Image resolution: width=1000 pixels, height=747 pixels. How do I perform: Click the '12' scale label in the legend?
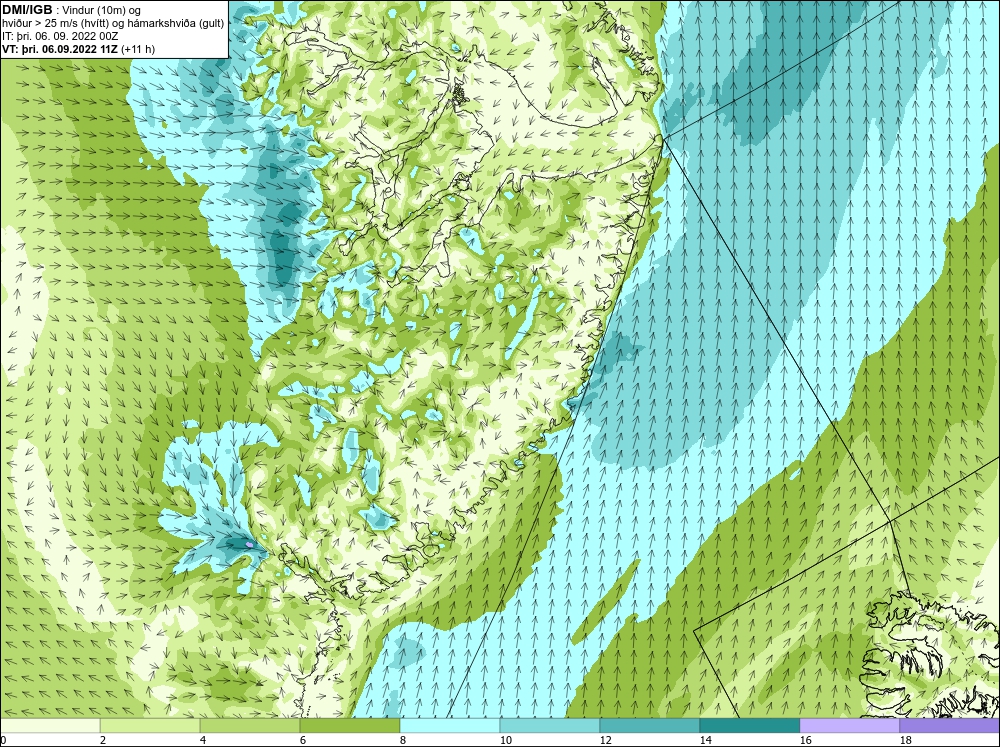(x=605, y=740)
